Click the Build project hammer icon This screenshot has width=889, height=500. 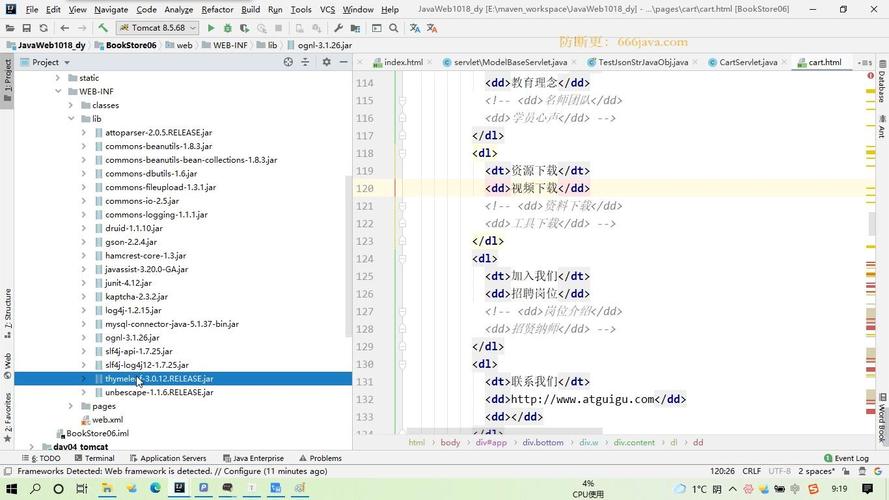coord(104,28)
